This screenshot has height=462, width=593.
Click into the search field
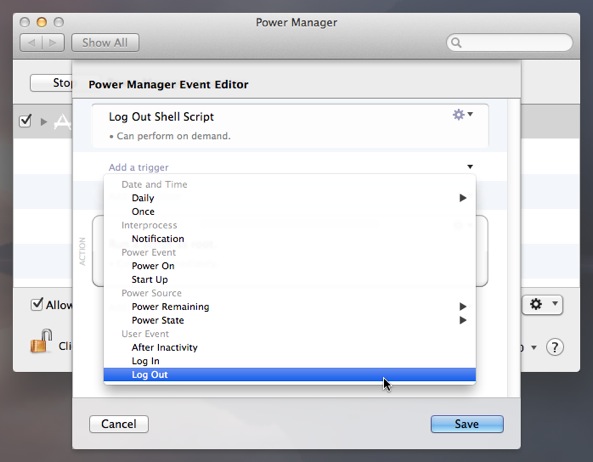pyautogui.click(x=509, y=43)
